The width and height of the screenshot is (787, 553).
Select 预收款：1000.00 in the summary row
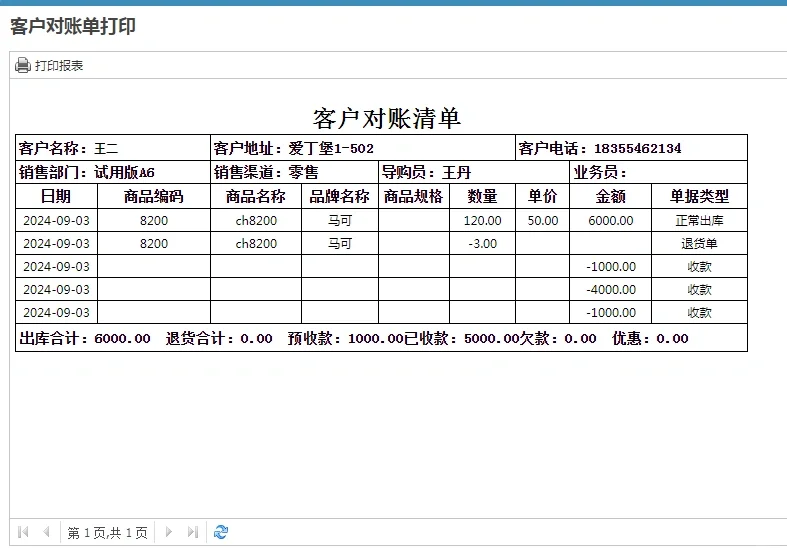point(346,338)
